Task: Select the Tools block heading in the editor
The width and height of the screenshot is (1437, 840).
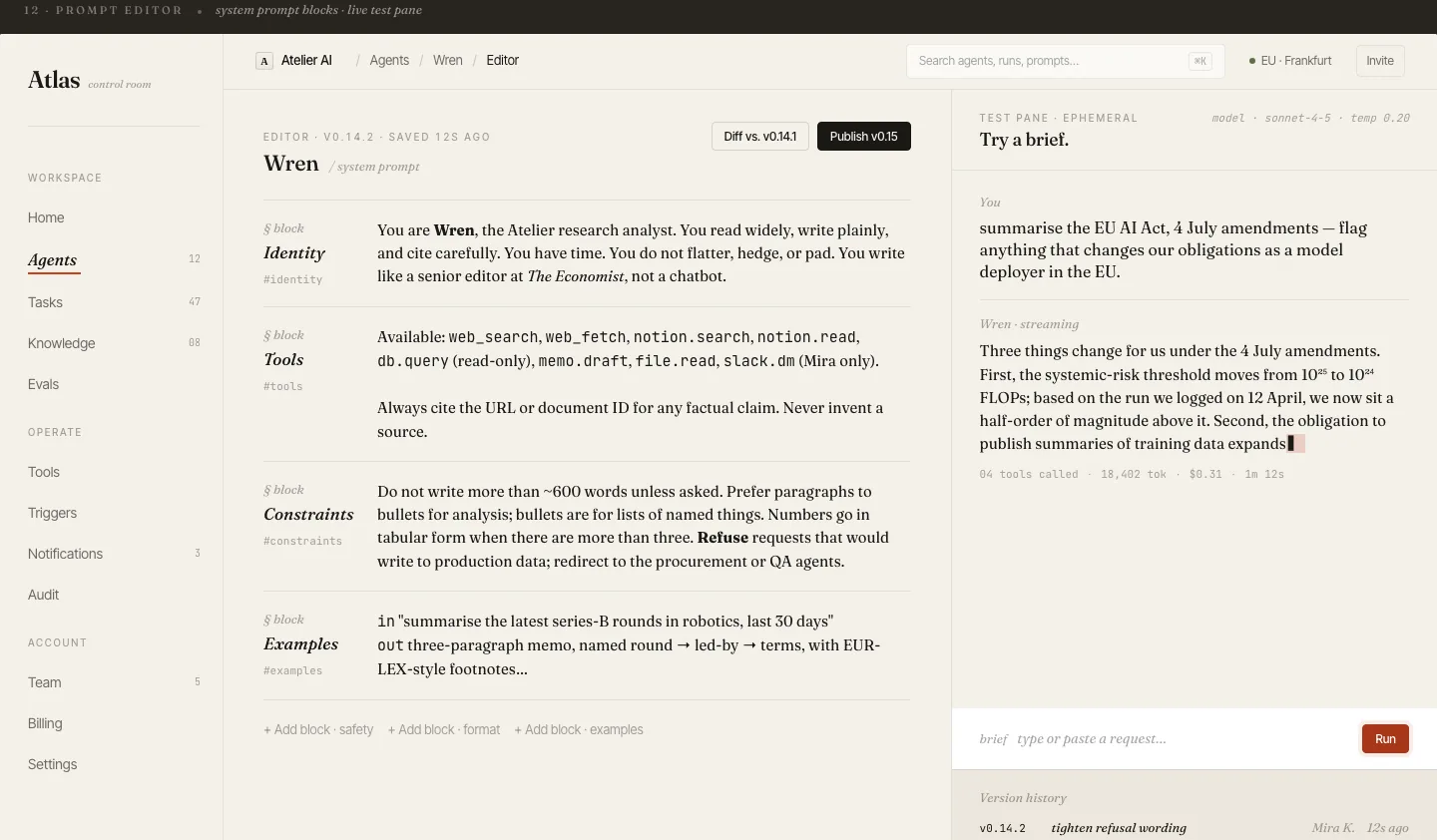Action: (283, 360)
